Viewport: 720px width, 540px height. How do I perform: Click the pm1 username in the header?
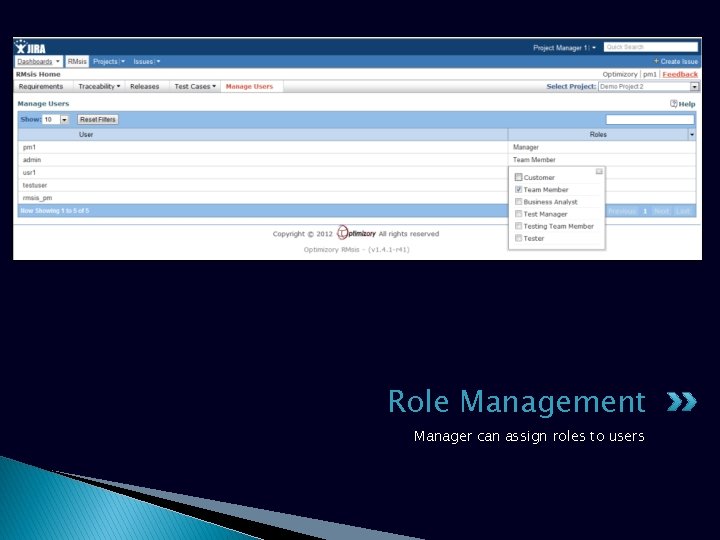(649, 74)
